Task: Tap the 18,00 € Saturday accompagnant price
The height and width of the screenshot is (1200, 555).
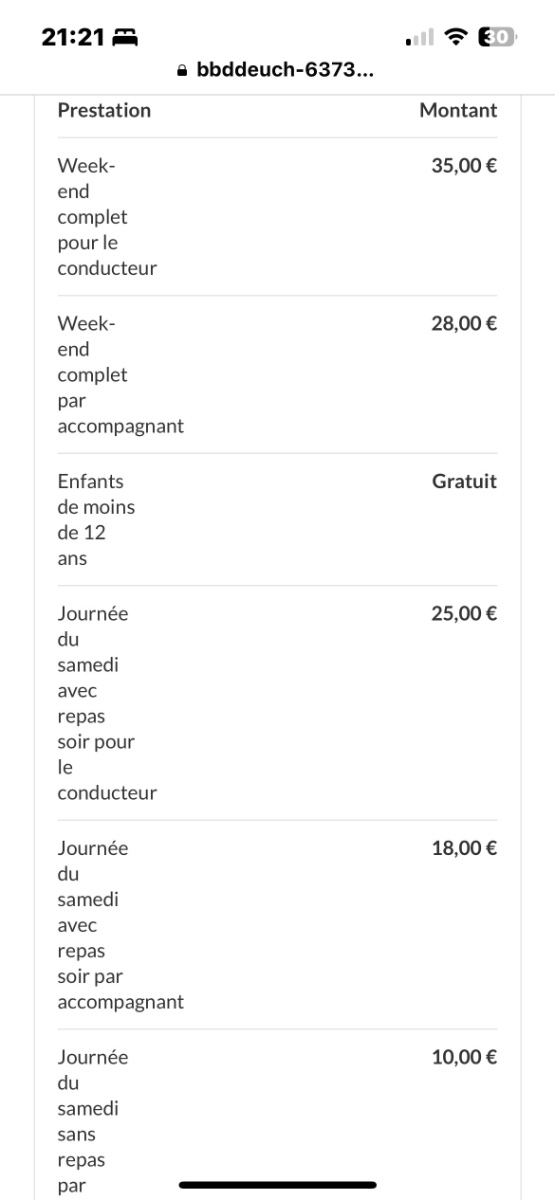Action: [464, 848]
